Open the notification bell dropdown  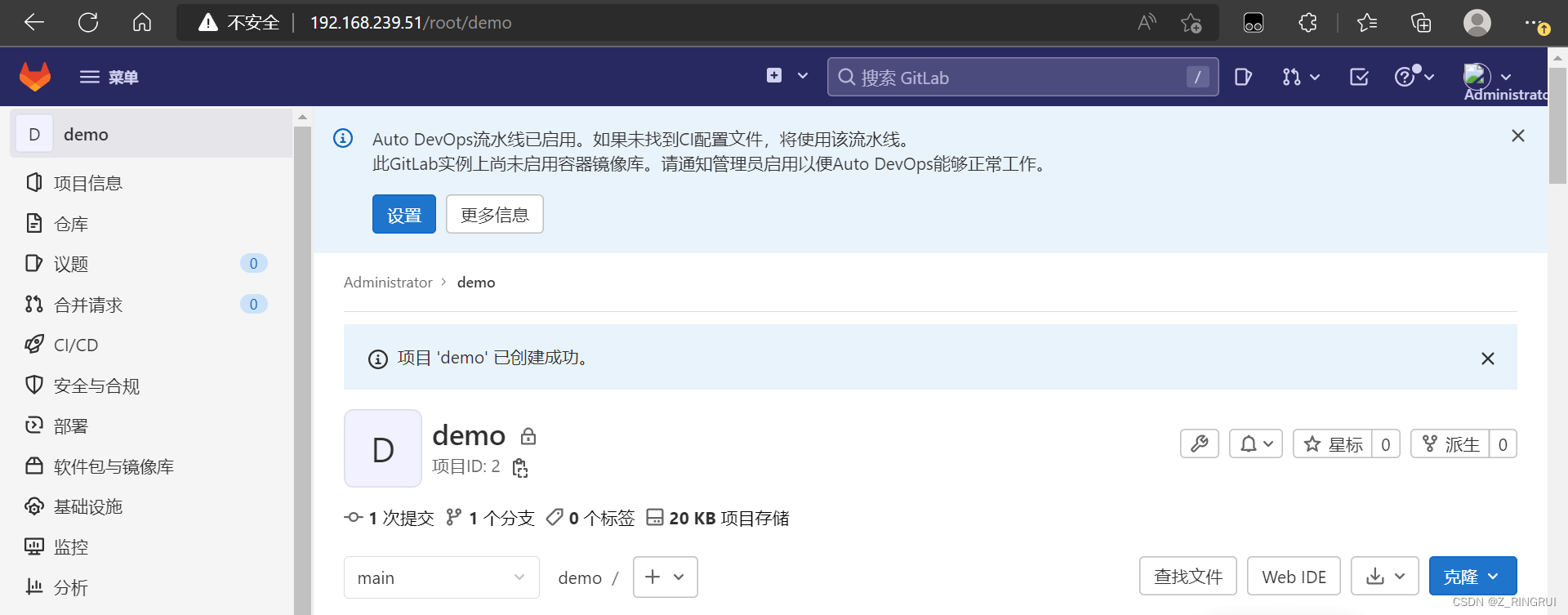pyautogui.click(x=1256, y=443)
